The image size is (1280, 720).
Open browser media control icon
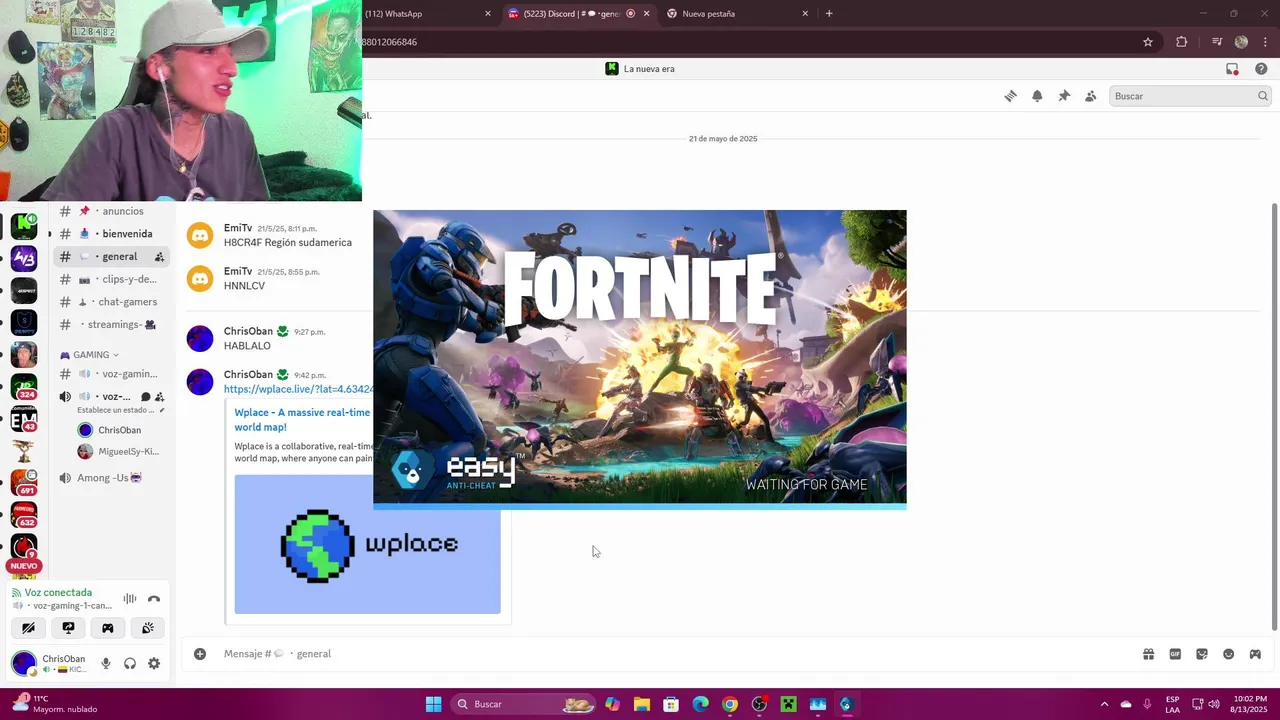pyautogui.click(x=1217, y=42)
